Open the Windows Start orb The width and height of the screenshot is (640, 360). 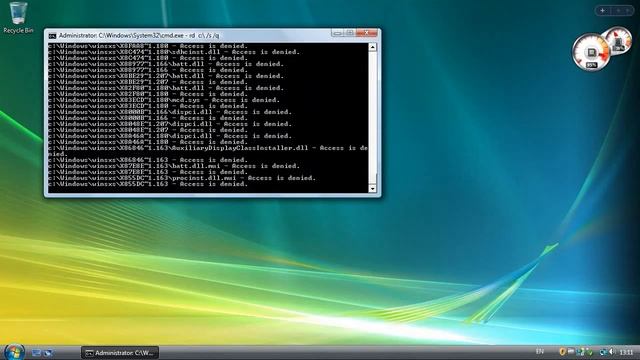(x=15, y=352)
